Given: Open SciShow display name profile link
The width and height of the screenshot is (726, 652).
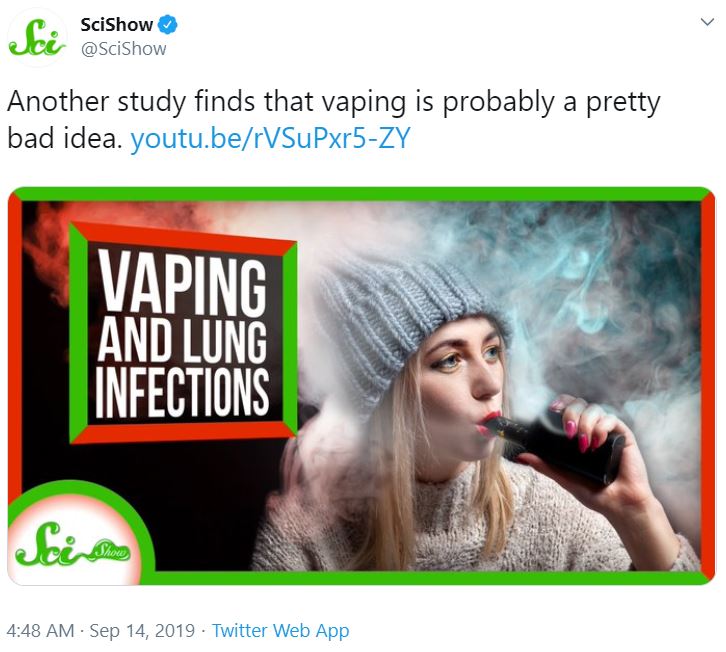Looking at the screenshot, I should coord(116,25).
